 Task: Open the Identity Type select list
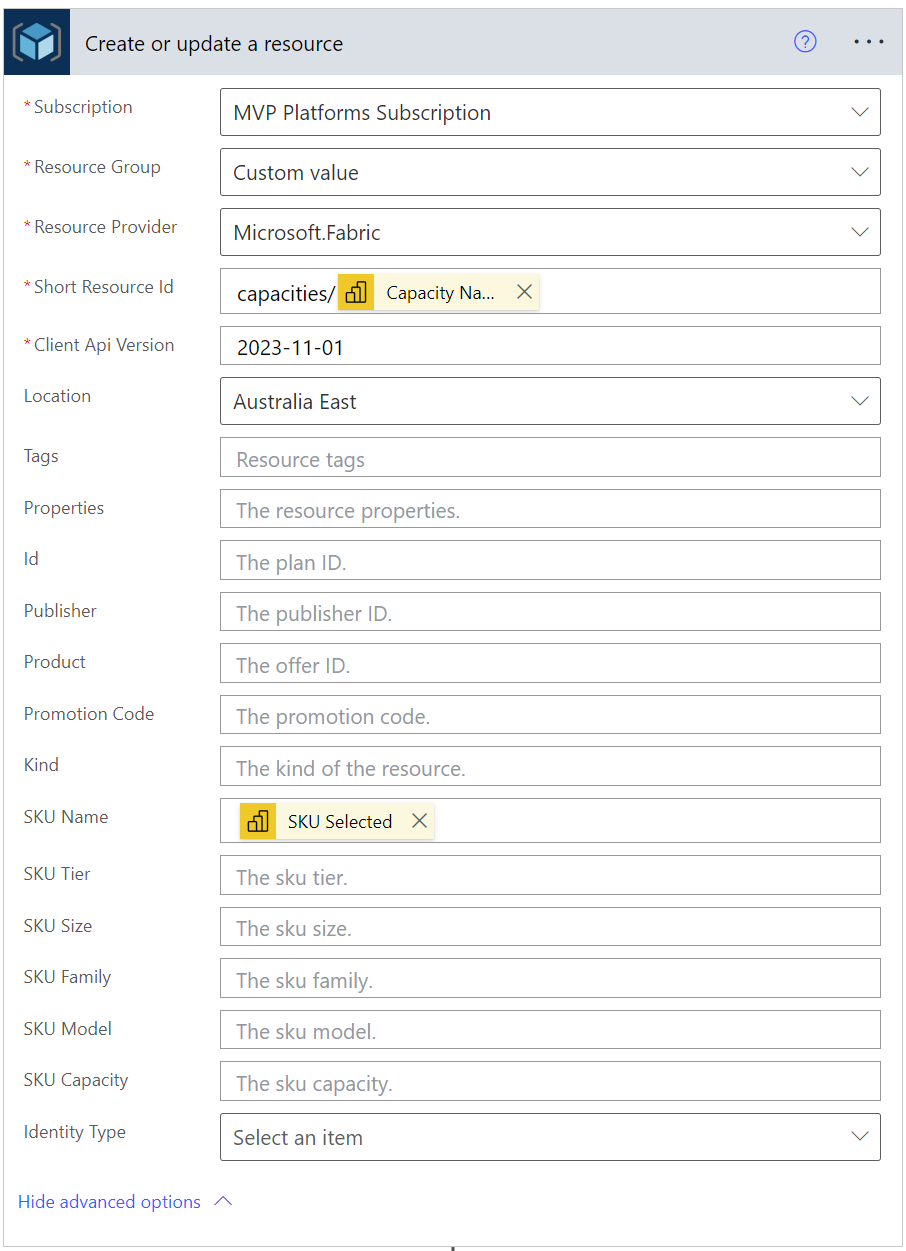(859, 1138)
